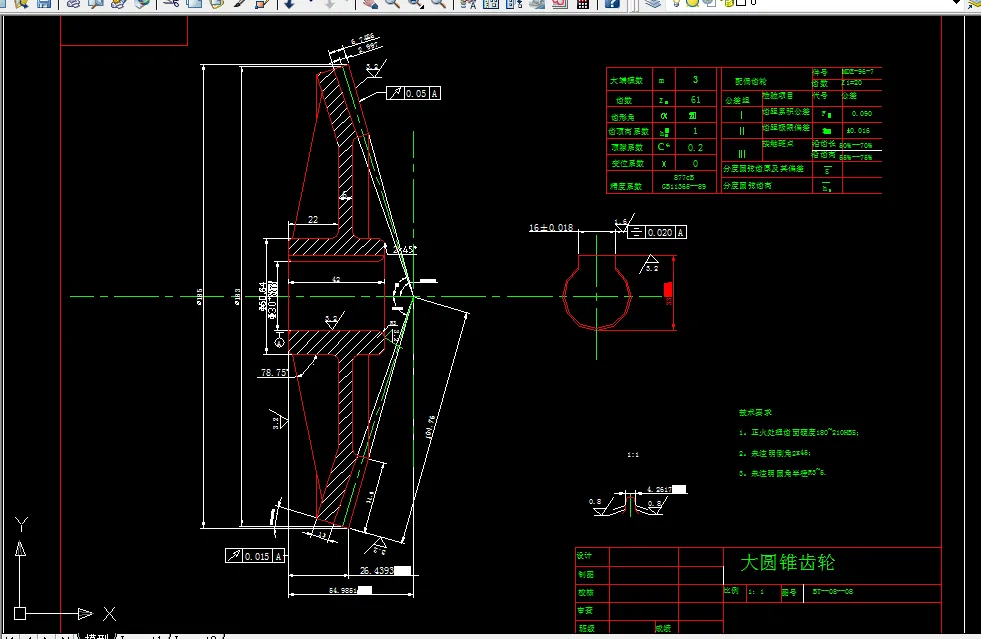Click the greyed Redo arrow icon
This screenshot has width=981, height=639.
click(330, 3)
